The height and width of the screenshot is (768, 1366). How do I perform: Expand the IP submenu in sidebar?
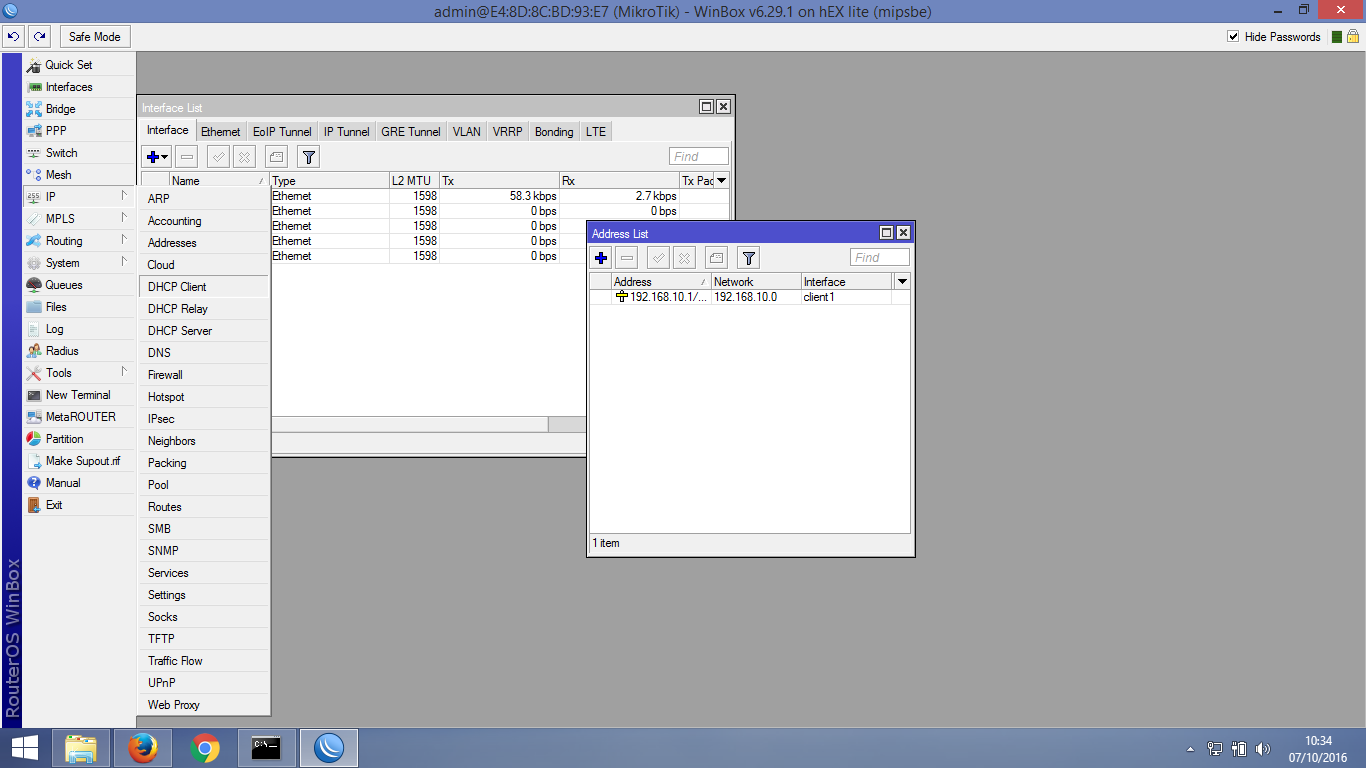pyautogui.click(x=78, y=197)
